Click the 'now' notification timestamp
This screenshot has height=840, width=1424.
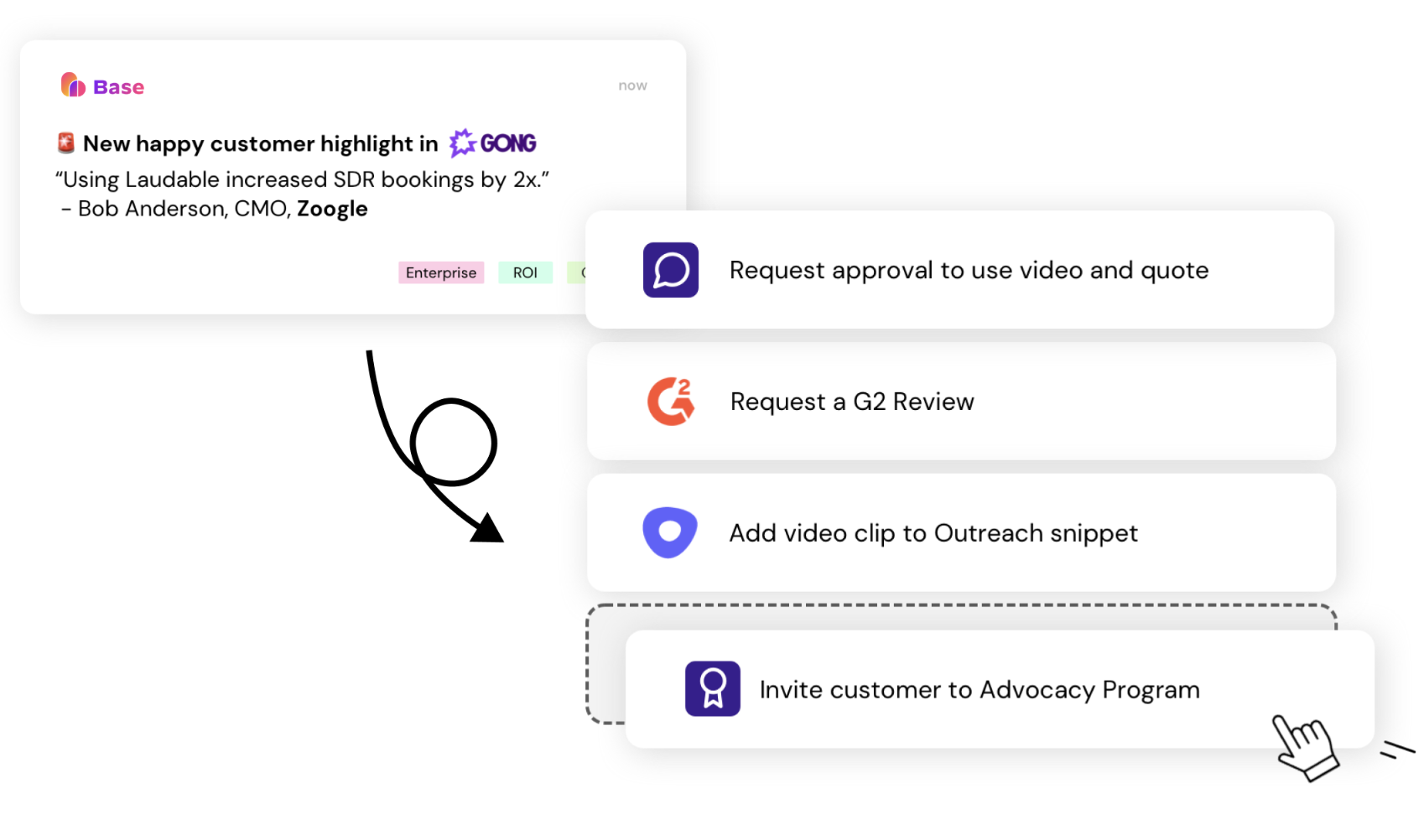632,86
